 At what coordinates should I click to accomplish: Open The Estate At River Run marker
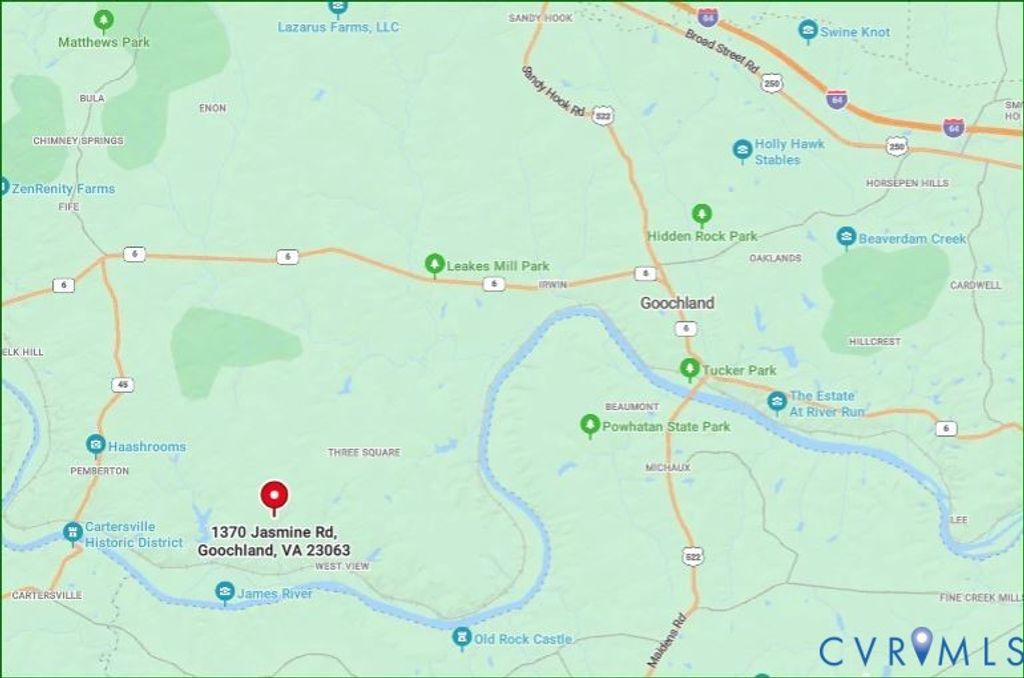(x=776, y=402)
